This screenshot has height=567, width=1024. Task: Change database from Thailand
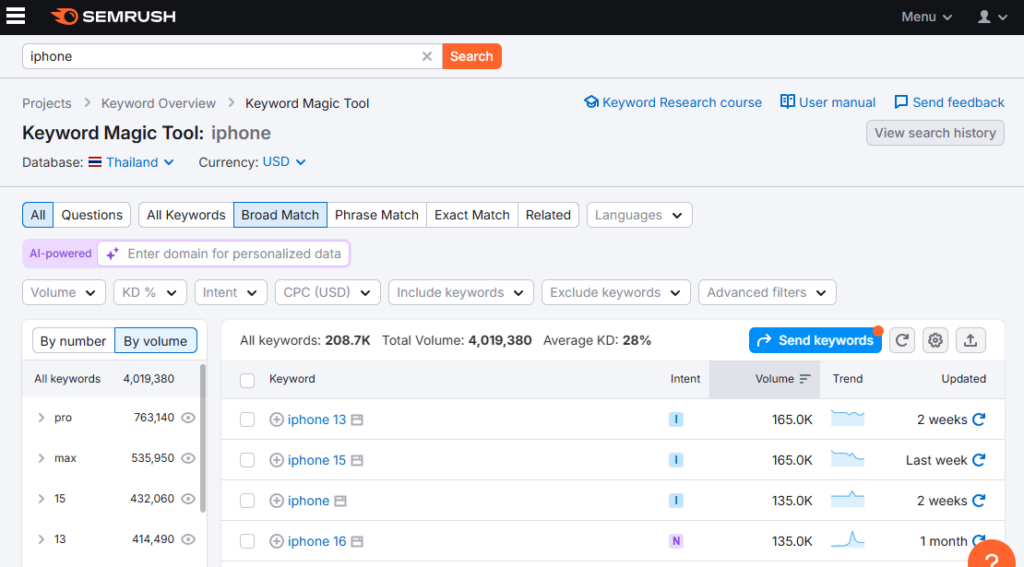[x=131, y=162]
